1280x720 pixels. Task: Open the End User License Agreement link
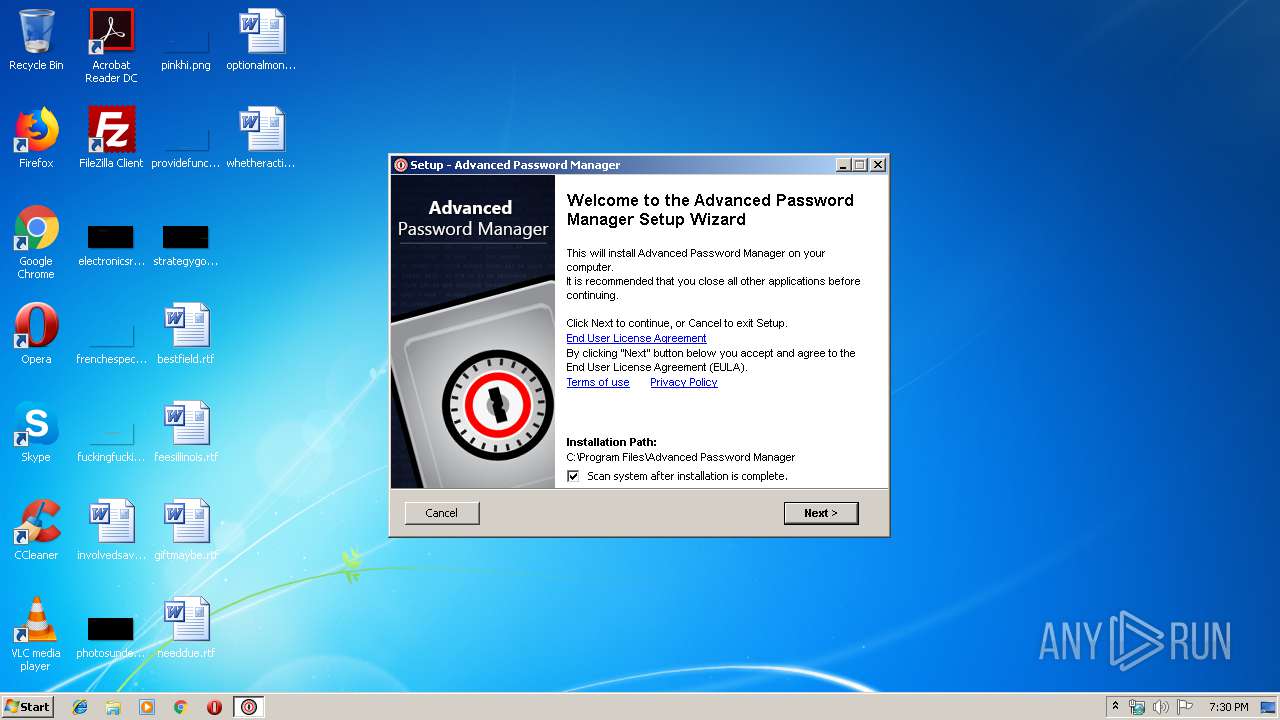(x=636, y=338)
